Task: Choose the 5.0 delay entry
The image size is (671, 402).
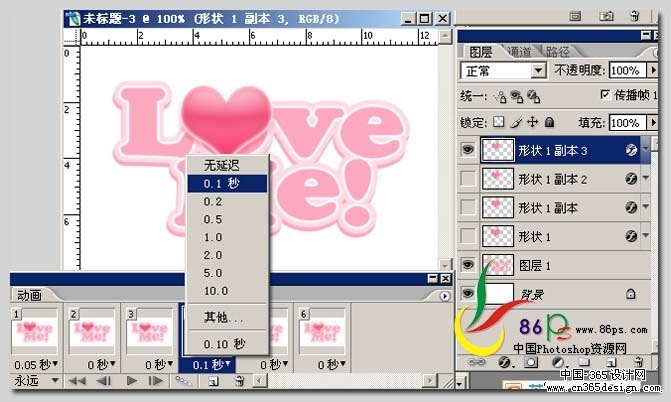Action: [227, 273]
